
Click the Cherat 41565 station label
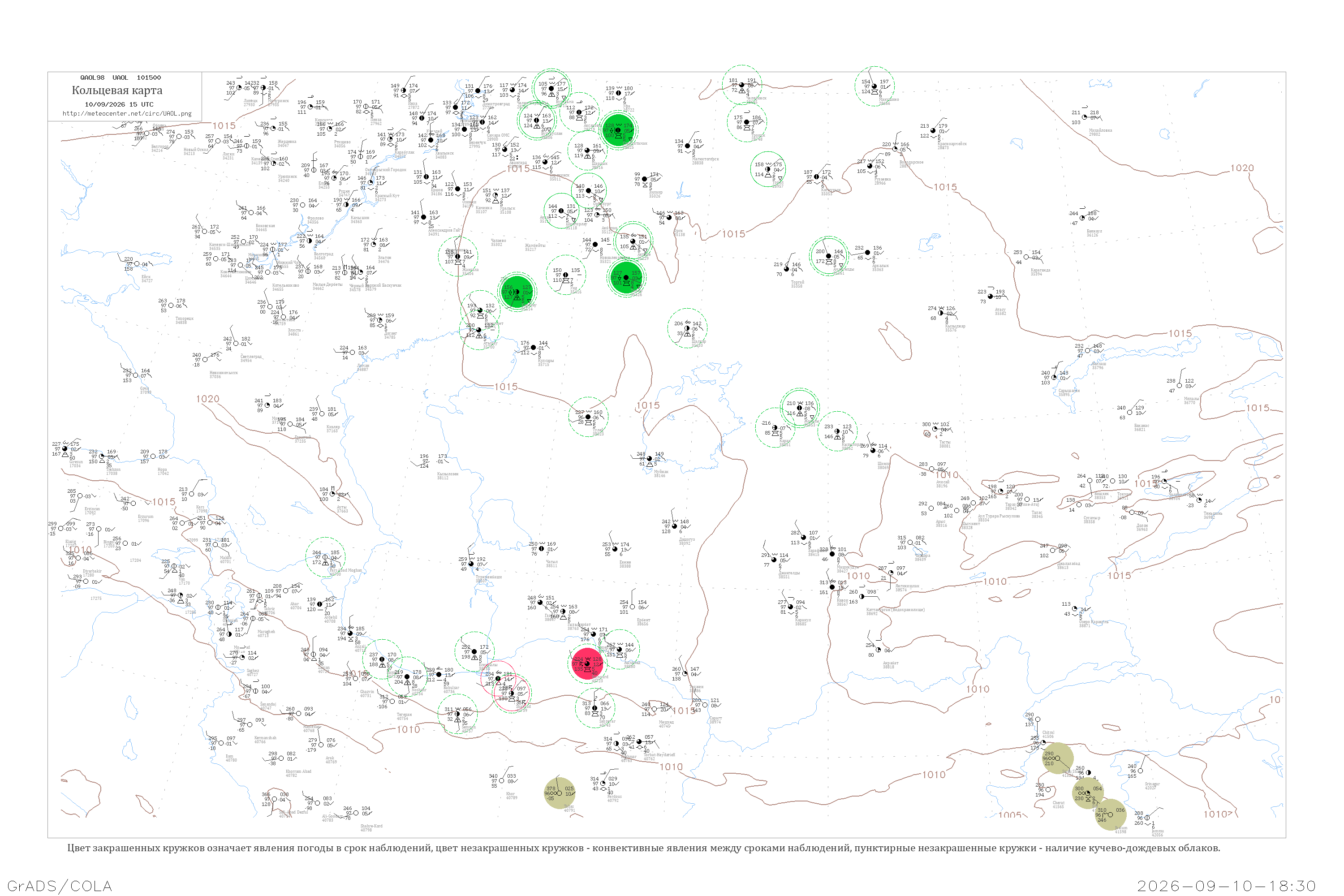(1058, 805)
